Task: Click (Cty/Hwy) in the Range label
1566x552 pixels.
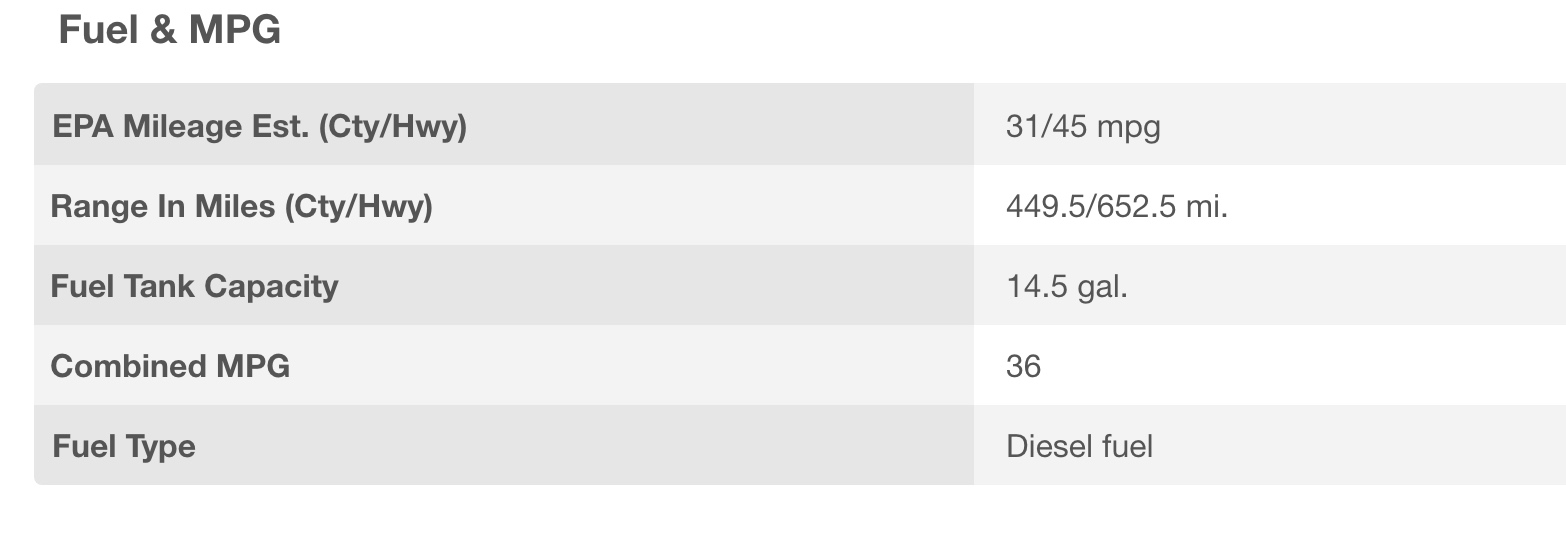Action: click(x=358, y=207)
